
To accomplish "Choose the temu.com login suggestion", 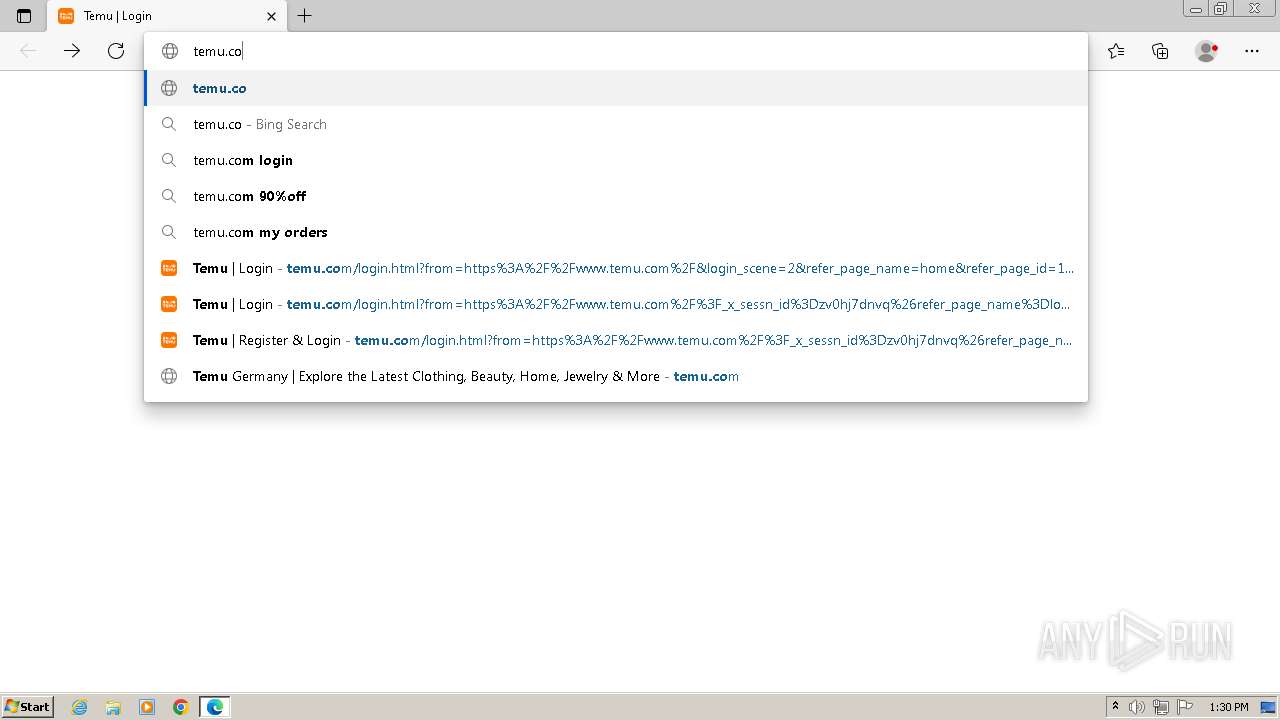I will click(x=615, y=160).
